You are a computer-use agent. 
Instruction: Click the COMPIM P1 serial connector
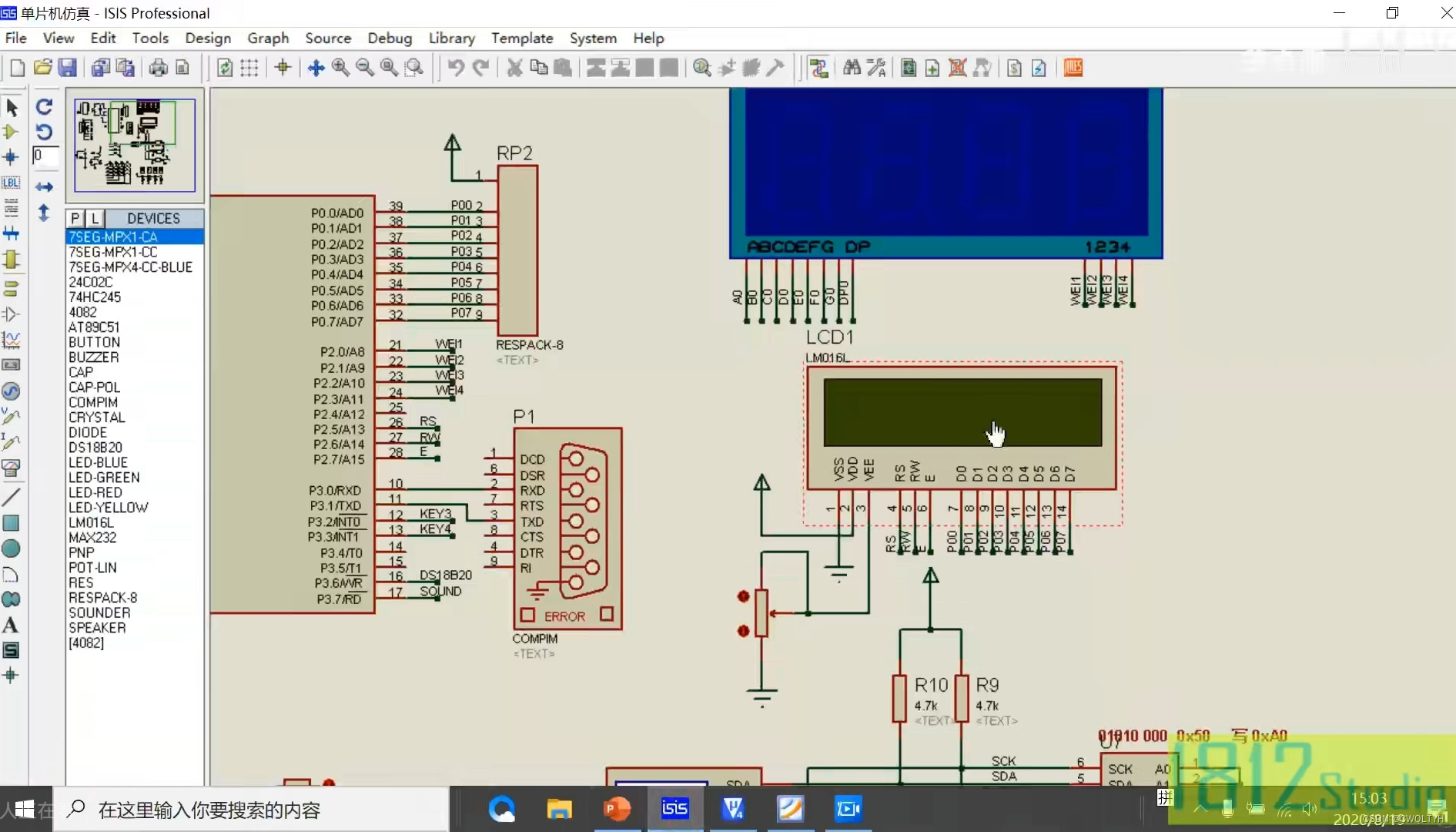pos(567,528)
